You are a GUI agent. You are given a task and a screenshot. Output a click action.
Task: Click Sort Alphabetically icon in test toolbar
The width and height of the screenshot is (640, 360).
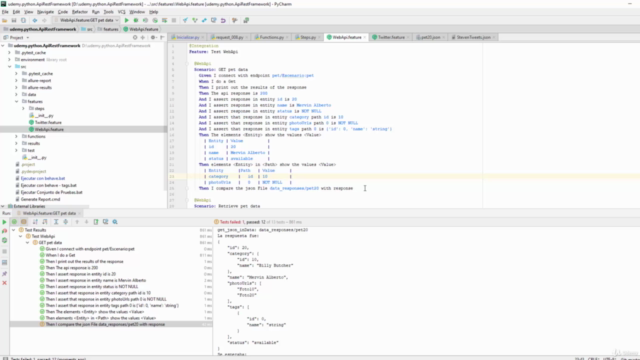(35, 222)
